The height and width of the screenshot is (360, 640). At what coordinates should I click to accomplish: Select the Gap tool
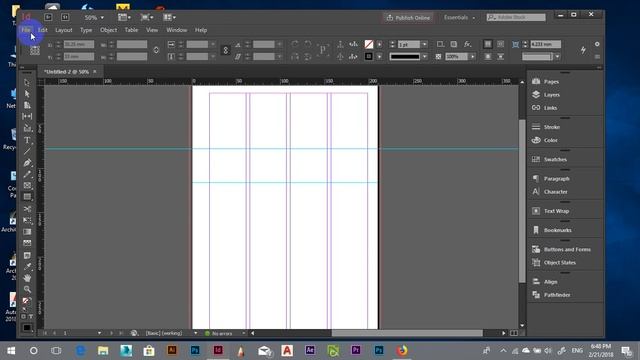[27, 117]
